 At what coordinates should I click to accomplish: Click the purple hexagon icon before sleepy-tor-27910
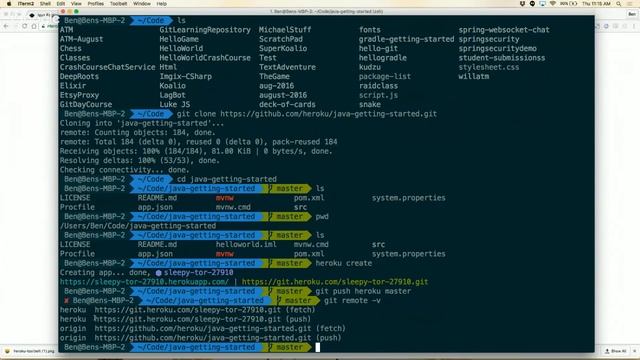point(158,273)
